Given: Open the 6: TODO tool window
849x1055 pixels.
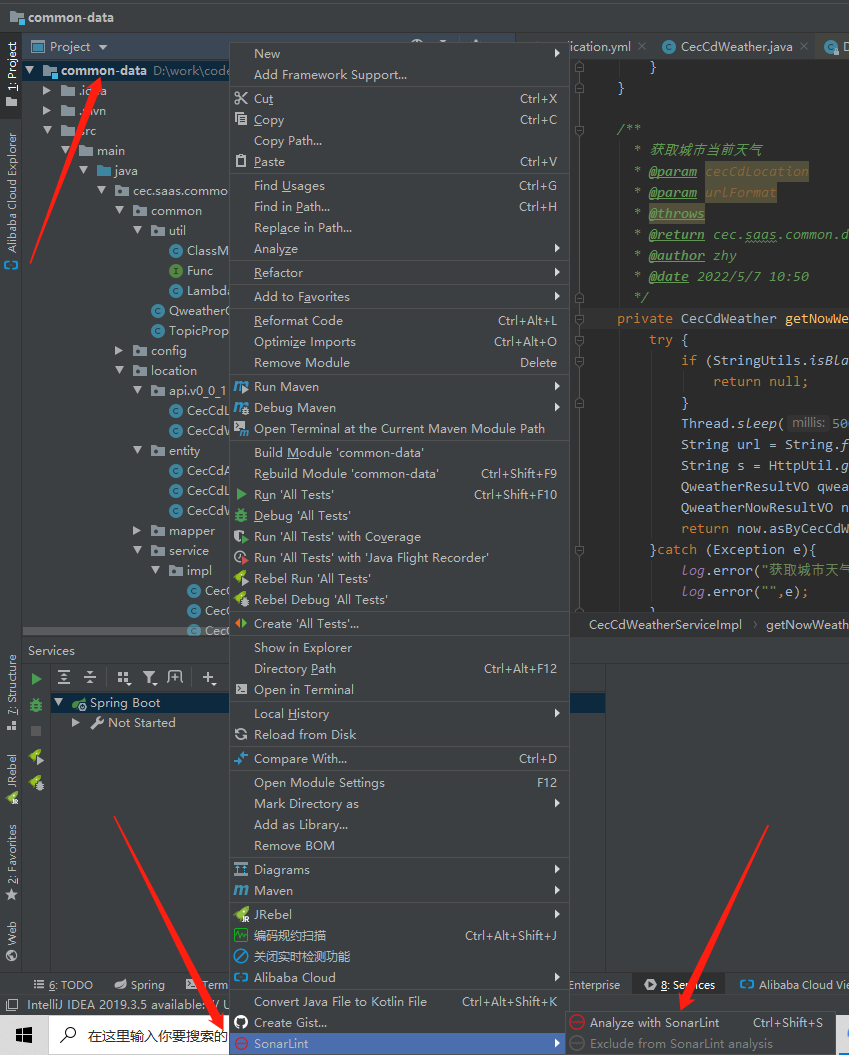Looking at the screenshot, I should click(x=63, y=984).
